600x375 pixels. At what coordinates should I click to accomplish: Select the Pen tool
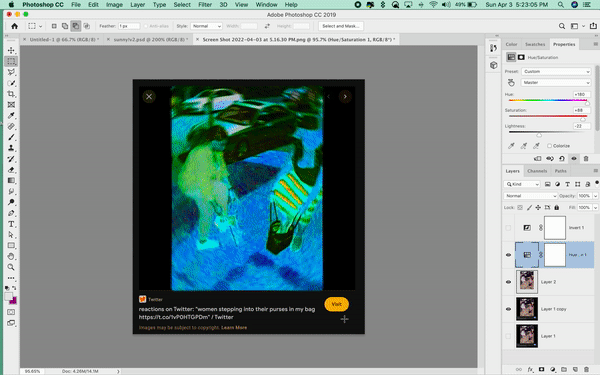point(11,213)
